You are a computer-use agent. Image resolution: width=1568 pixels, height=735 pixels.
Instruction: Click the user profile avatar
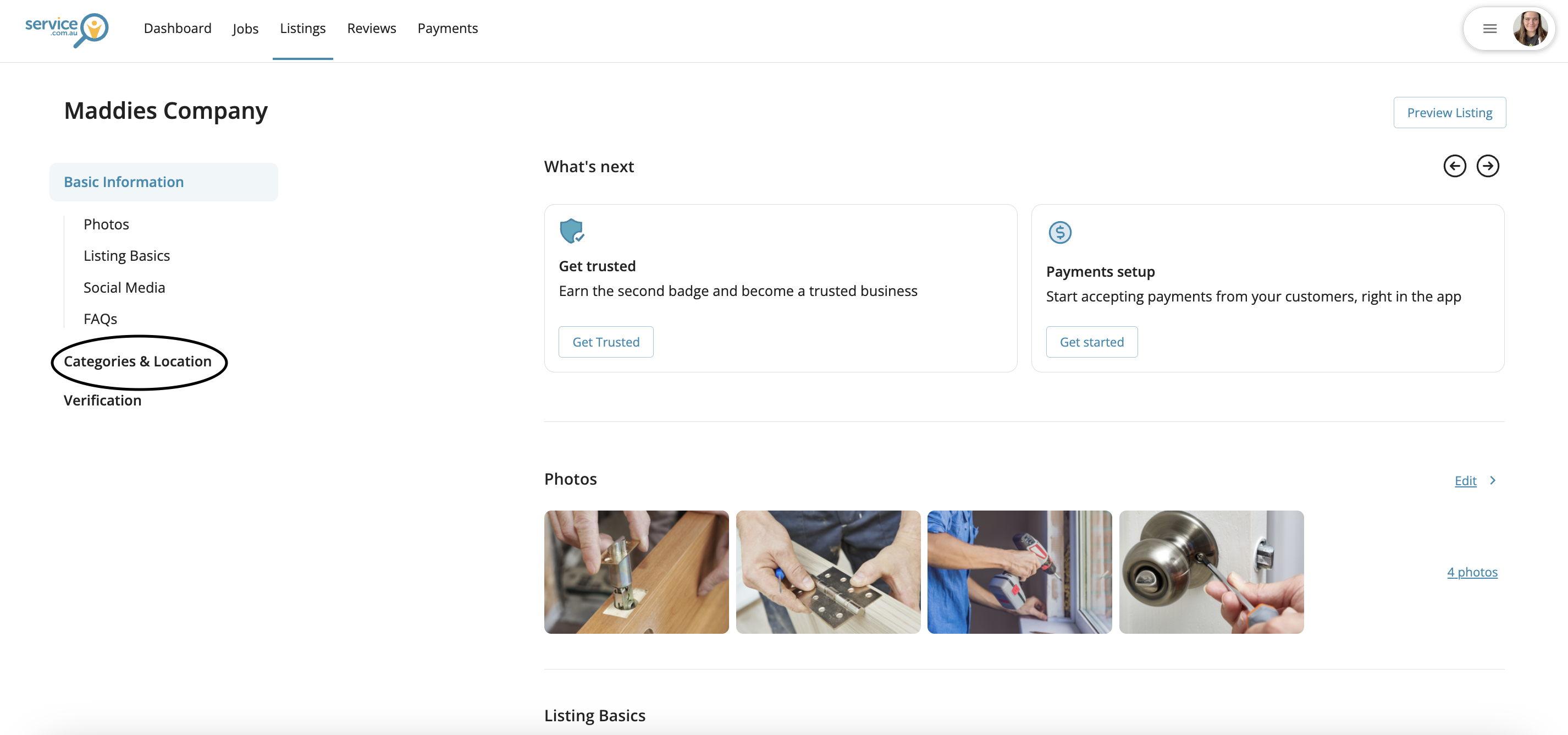pos(1530,29)
